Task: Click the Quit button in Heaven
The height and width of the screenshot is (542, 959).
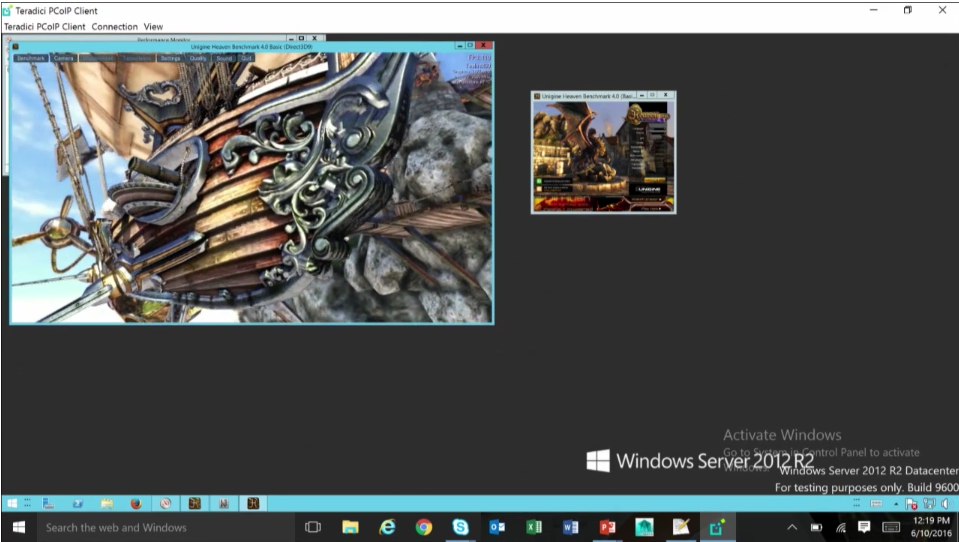Action: click(246, 58)
